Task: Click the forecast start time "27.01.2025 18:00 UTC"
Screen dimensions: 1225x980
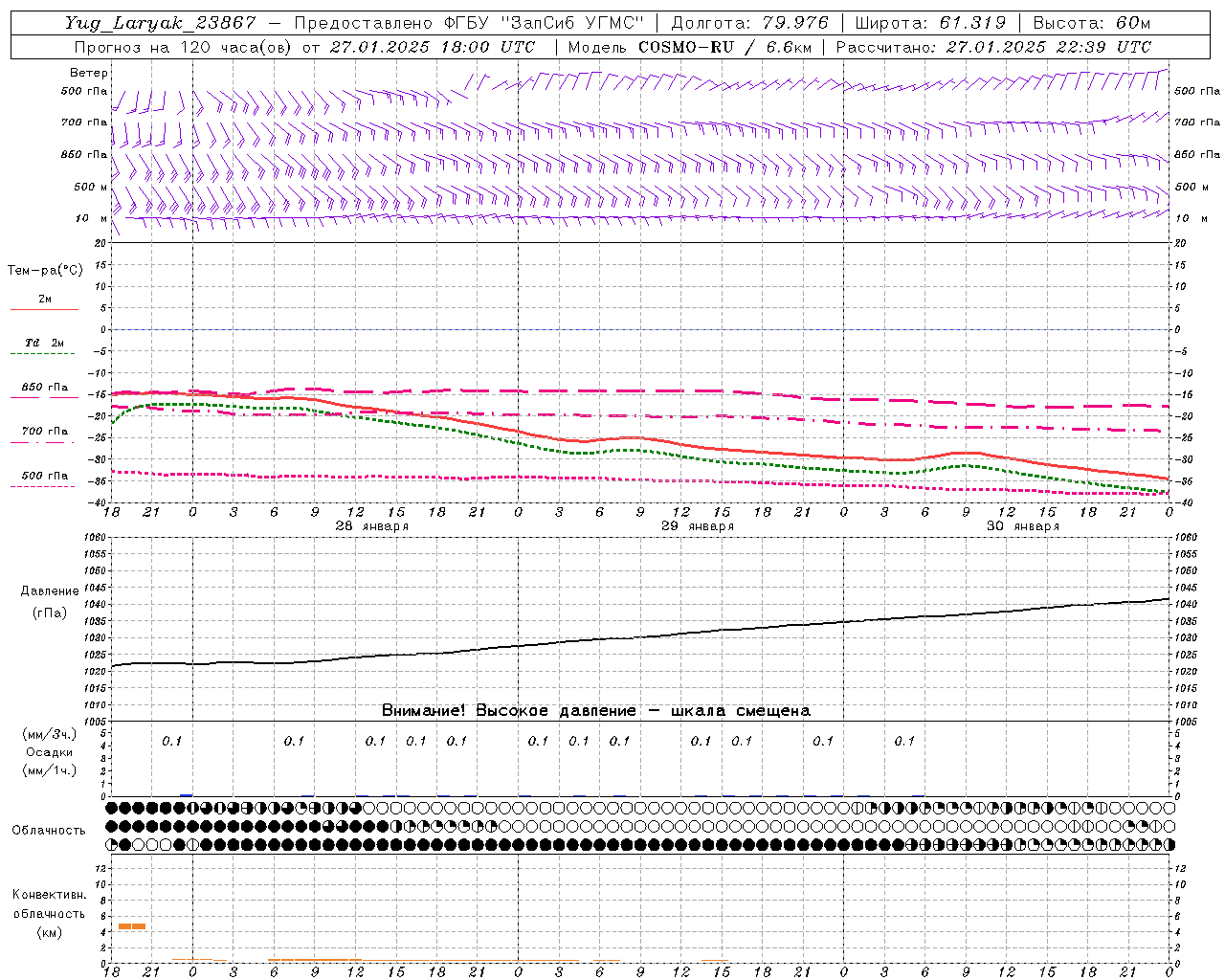Action: click(x=433, y=47)
